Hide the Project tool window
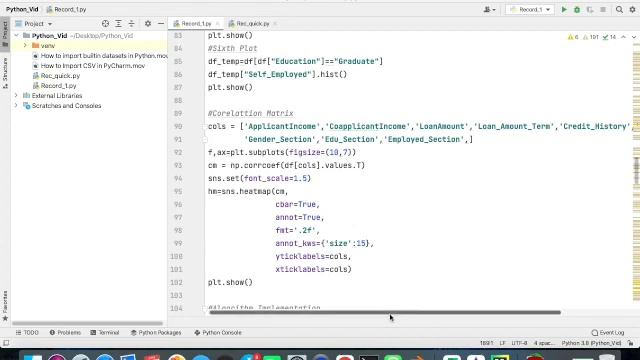640x360 pixels. (161, 24)
